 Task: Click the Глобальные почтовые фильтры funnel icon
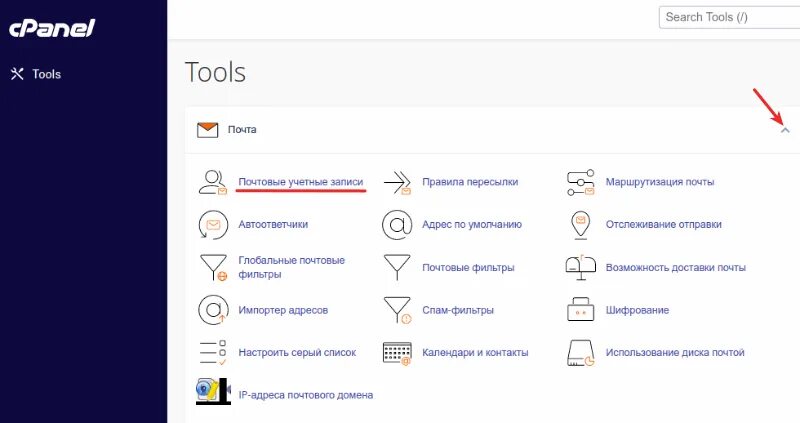tap(213, 267)
